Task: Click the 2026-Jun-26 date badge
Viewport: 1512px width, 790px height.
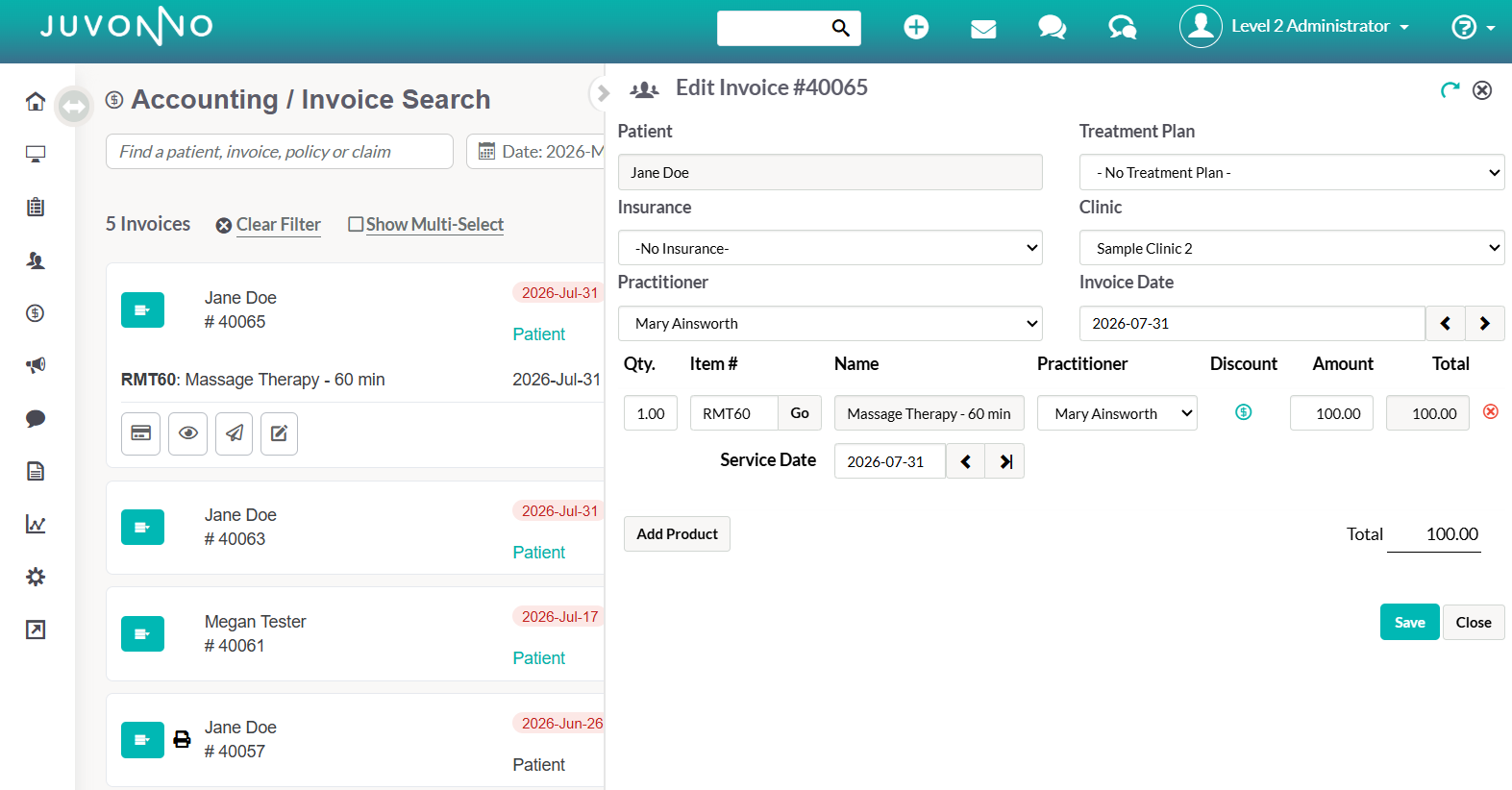Action: [x=561, y=724]
